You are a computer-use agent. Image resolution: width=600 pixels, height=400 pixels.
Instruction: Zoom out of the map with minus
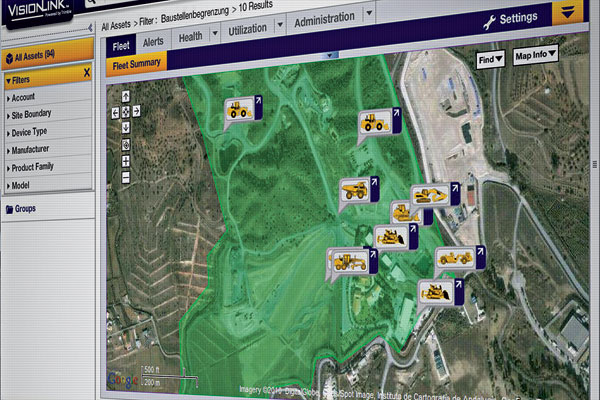[x=126, y=177]
